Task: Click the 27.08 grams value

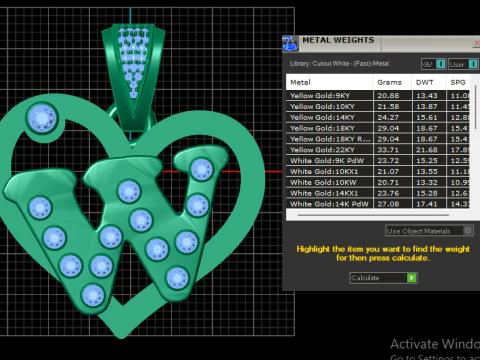Action: [x=388, y=204]
